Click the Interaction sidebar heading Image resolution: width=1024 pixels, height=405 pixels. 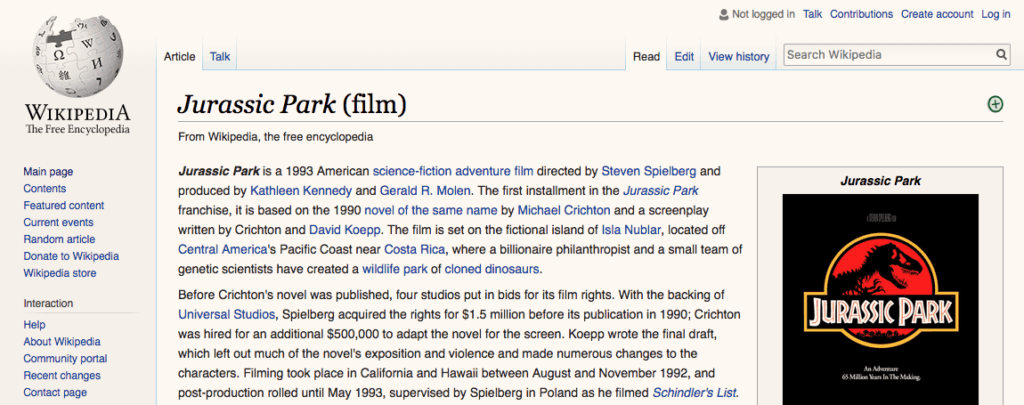pyautogui.click(x=48, y=304)
